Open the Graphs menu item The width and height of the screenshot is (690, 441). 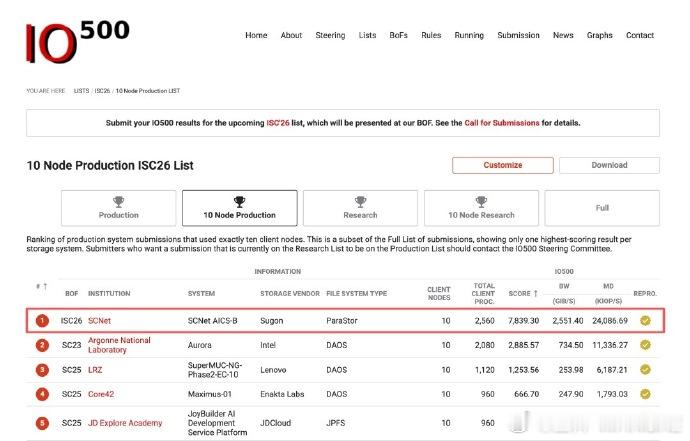click(x=599, y=35)
